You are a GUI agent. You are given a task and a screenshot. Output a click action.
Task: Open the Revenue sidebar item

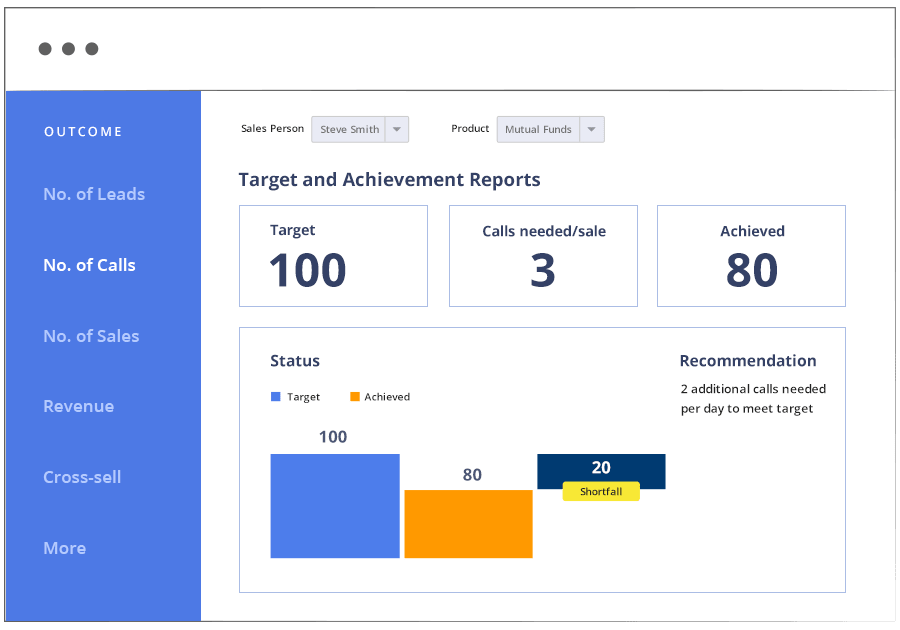point(79,406)
